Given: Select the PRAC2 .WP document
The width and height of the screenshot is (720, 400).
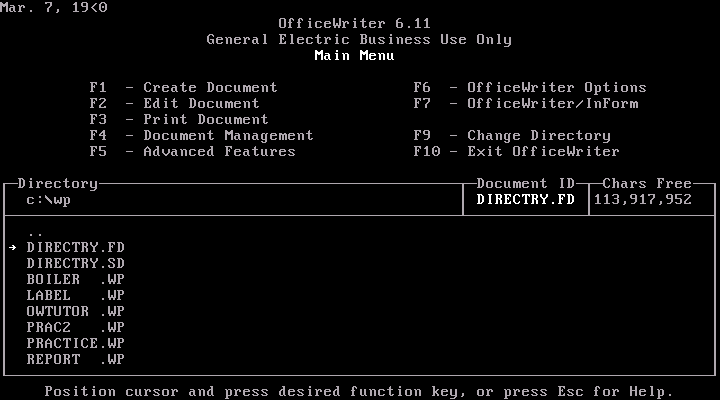Looking at the screenshot, I should pos(75,327).
